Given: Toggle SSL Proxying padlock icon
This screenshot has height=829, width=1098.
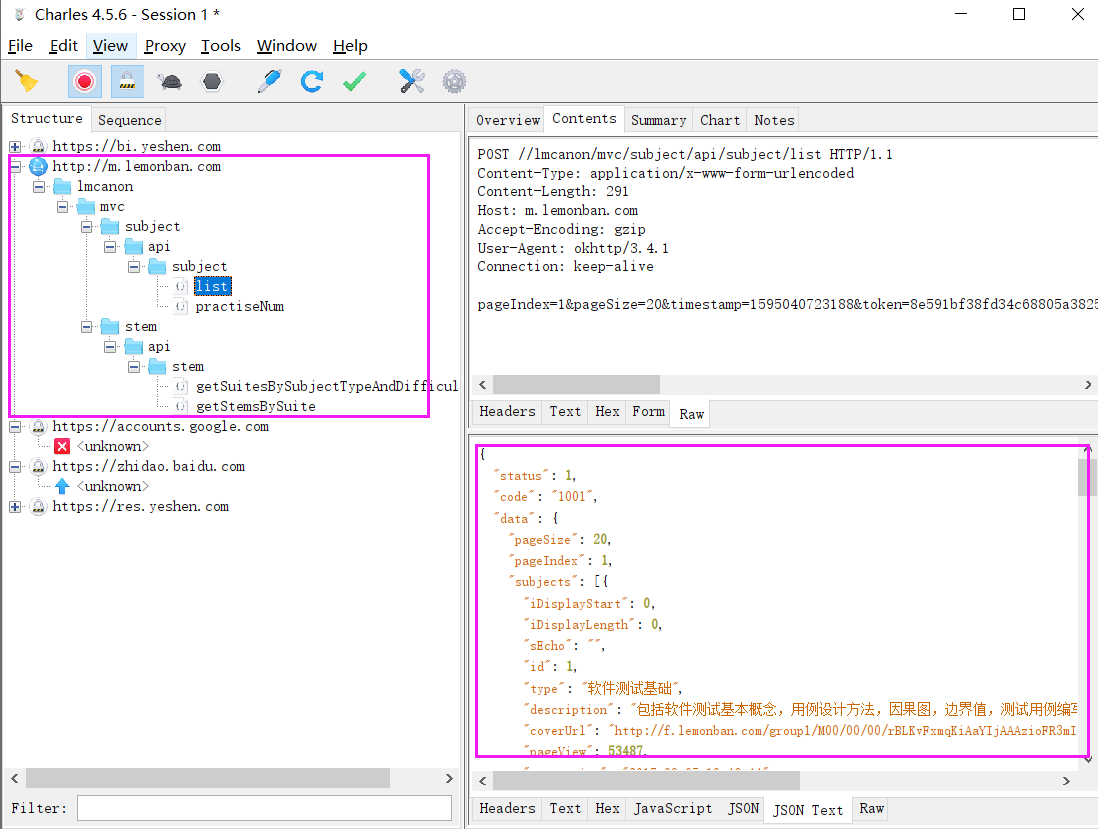Looking at the screenshot, I should click(x=127, y=81).
